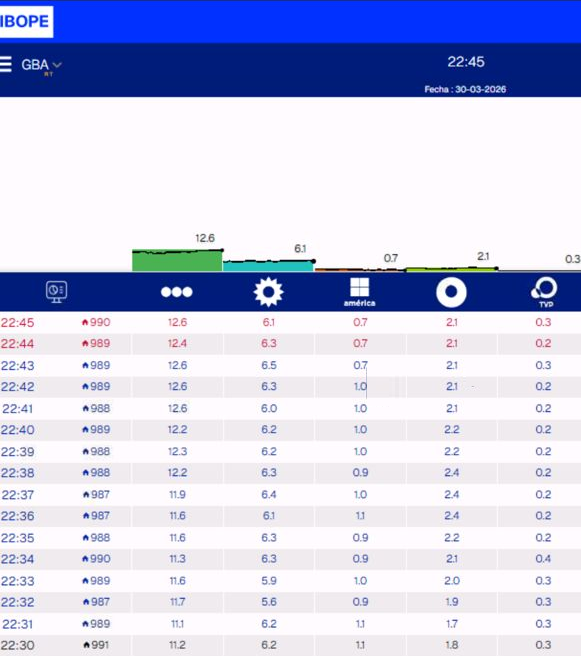Click the green 12.6 chart bar
Image resolution: width=581 pixels, height=656 pixels.
177,261
